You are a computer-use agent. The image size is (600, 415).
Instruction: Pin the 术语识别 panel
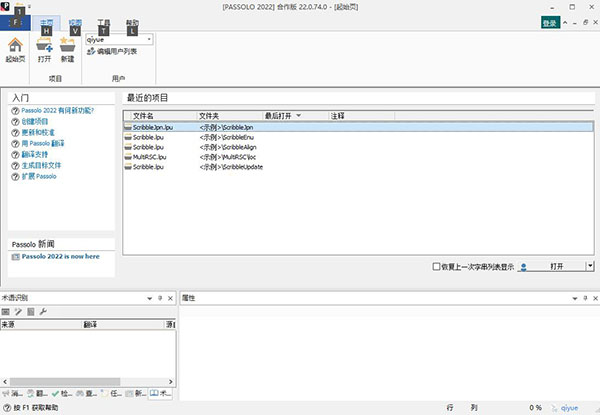coord(160,298)
